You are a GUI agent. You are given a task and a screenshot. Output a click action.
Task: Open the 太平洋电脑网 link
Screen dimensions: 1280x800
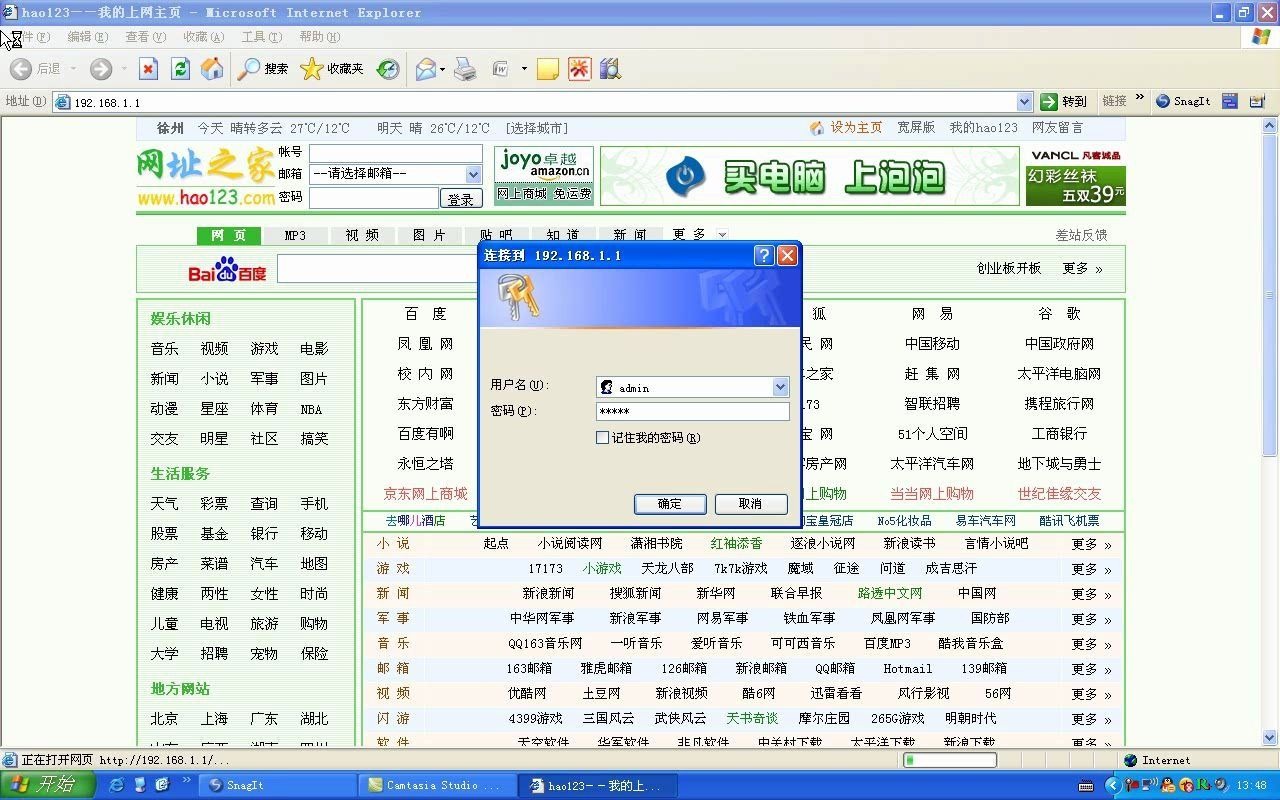[x=1059, y=374]
